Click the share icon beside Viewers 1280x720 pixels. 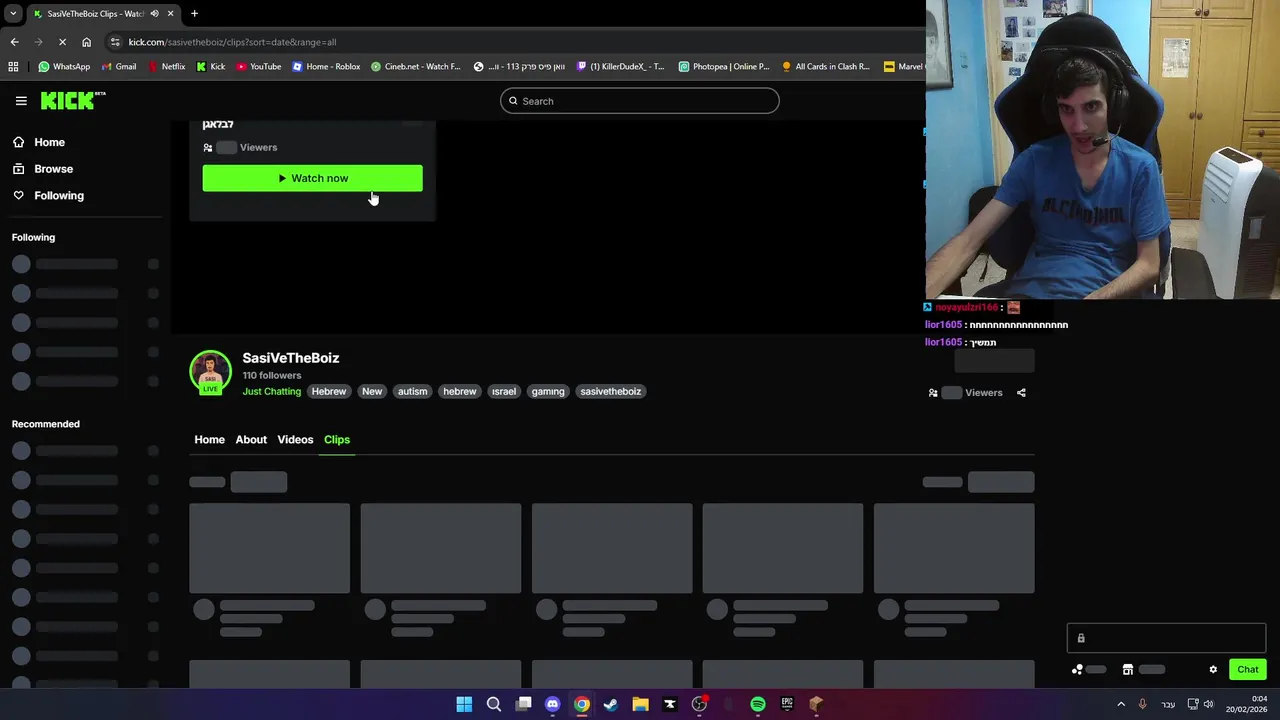coord(1021,393)
